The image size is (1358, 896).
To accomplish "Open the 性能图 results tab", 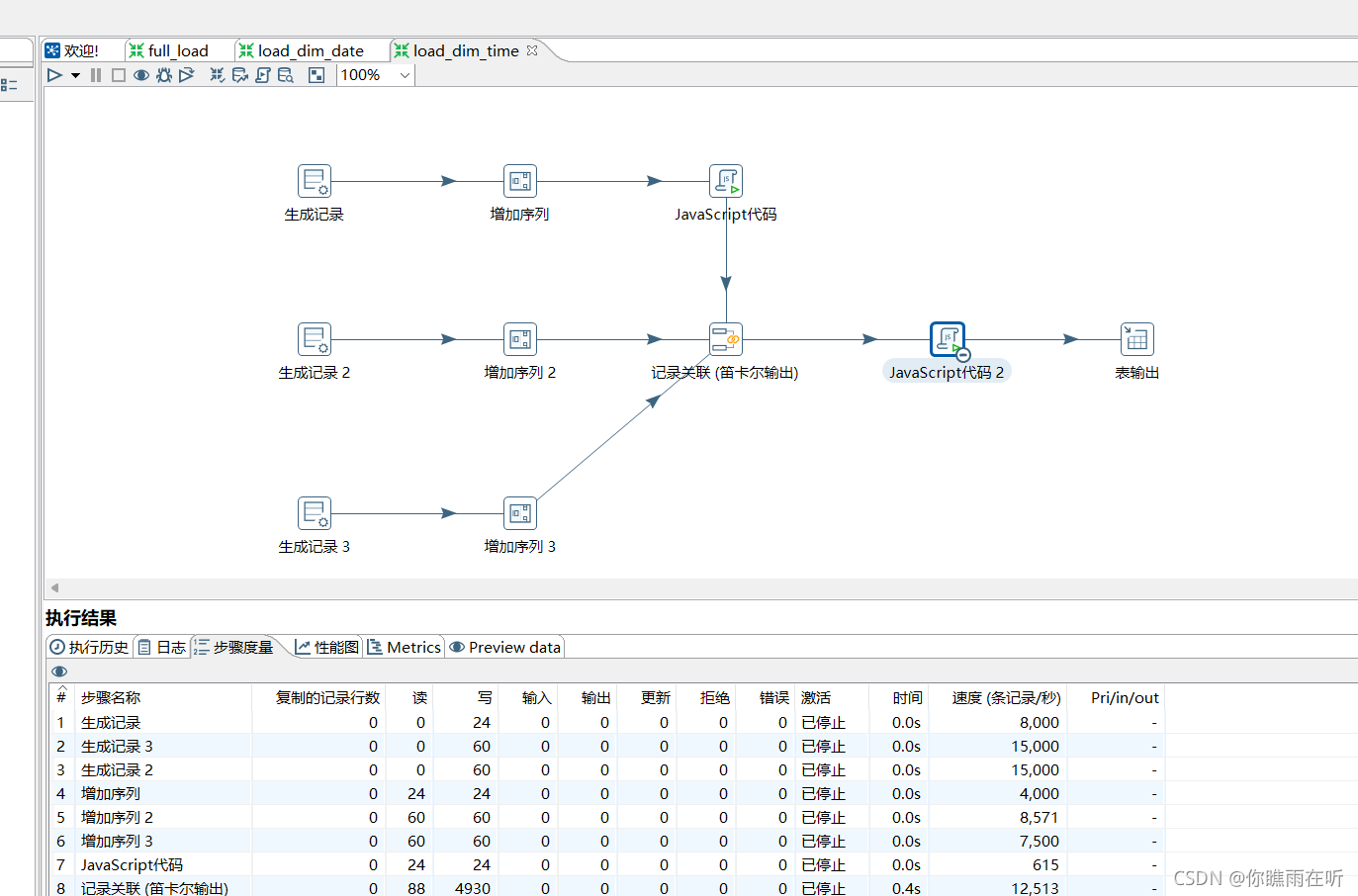I will click(x=327, y=647).
